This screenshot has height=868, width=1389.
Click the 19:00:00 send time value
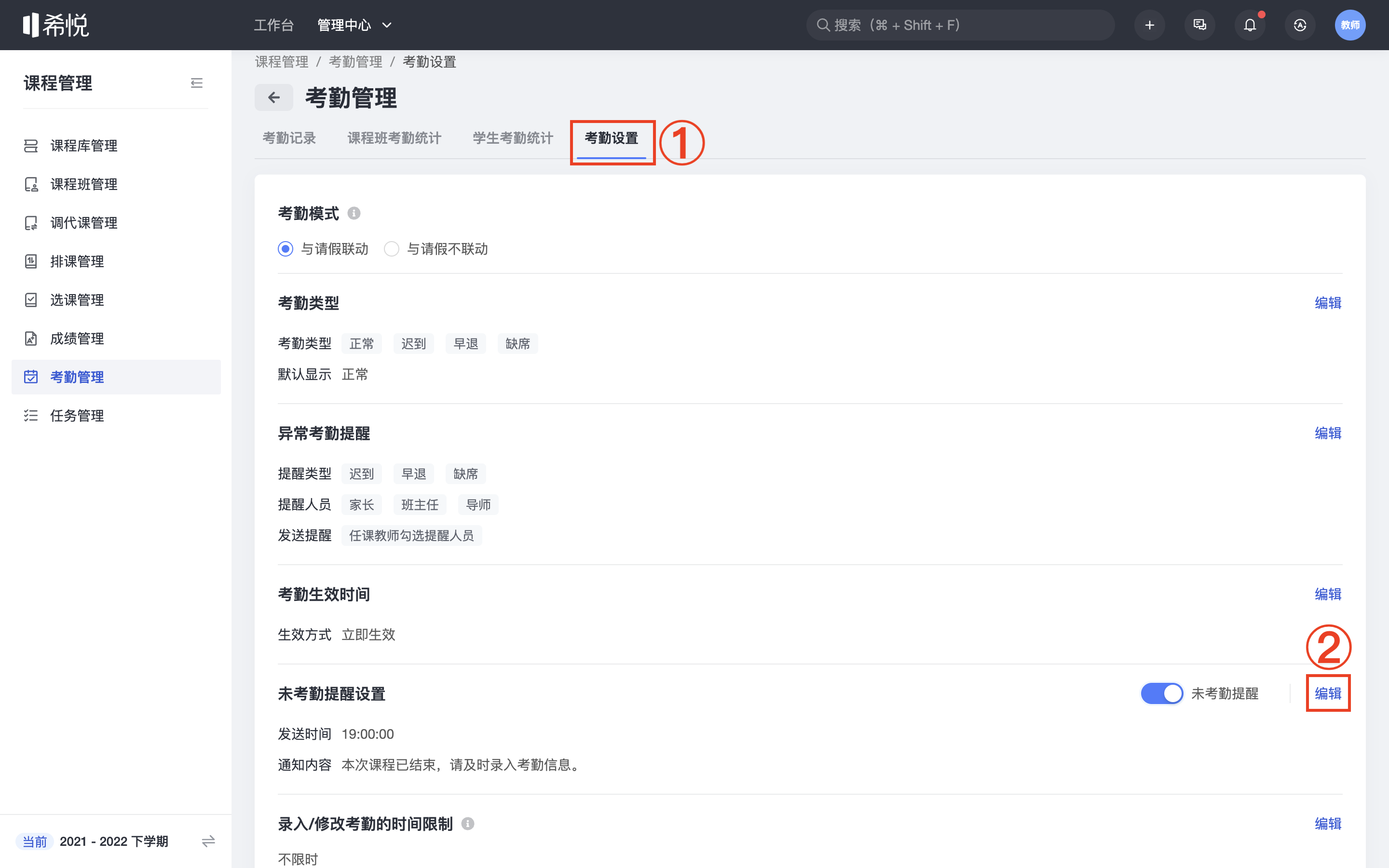coord(368,734)
